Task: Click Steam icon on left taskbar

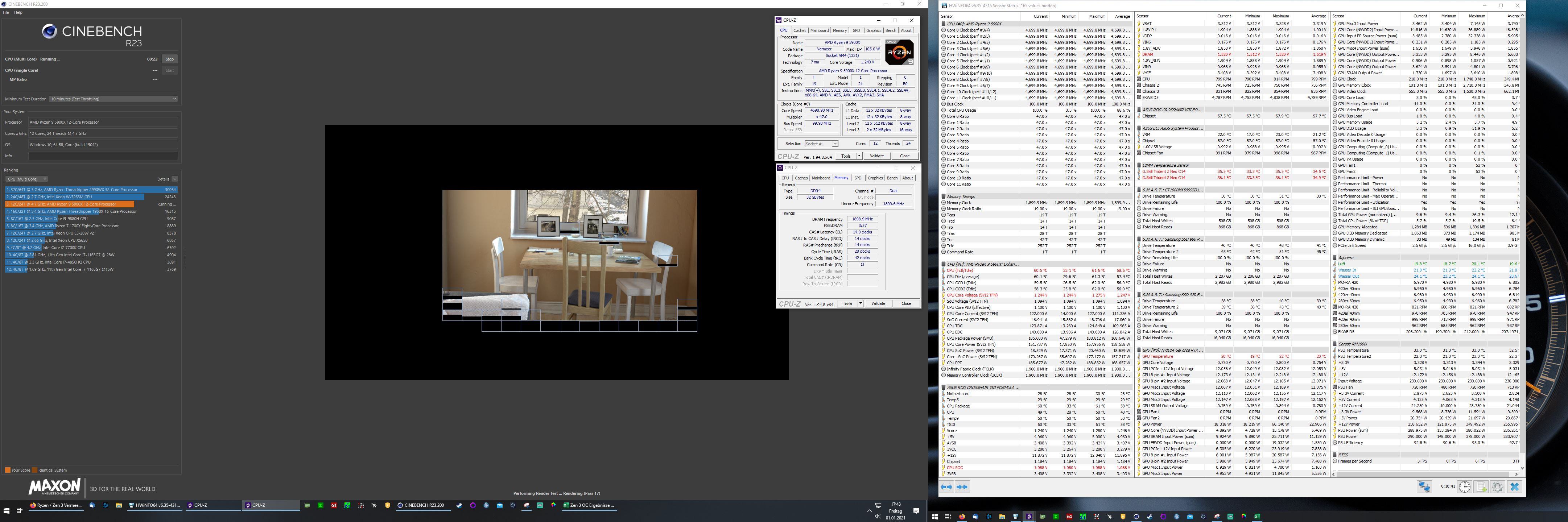Action: (459, 505)
